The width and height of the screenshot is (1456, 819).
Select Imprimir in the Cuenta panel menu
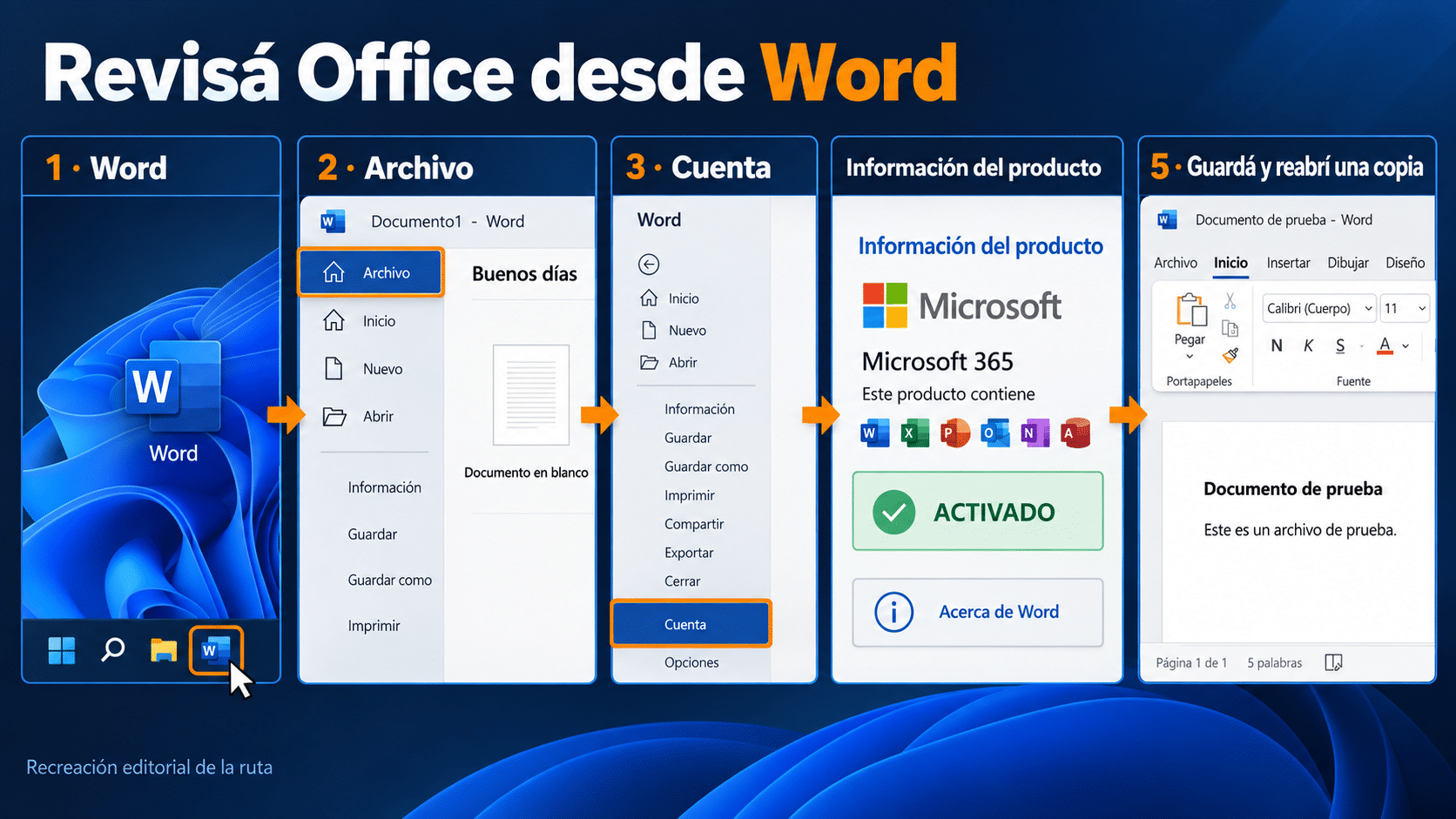click(690, 495)
